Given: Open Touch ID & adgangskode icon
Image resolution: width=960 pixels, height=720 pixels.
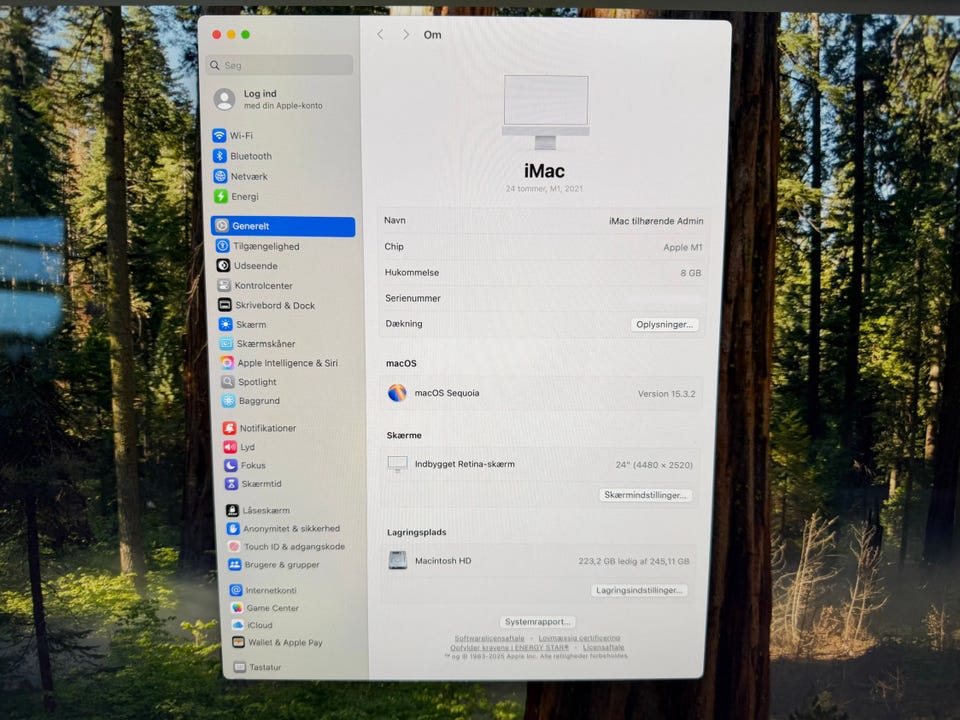Looking at the screenshot, I should 234,547.
